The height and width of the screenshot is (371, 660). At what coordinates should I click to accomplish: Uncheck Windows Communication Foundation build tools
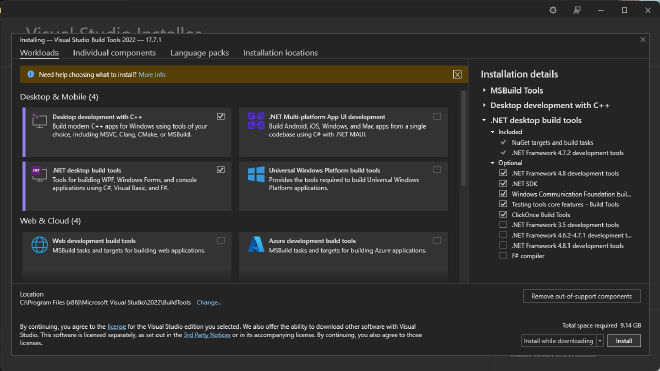click(x=503, y=194)
